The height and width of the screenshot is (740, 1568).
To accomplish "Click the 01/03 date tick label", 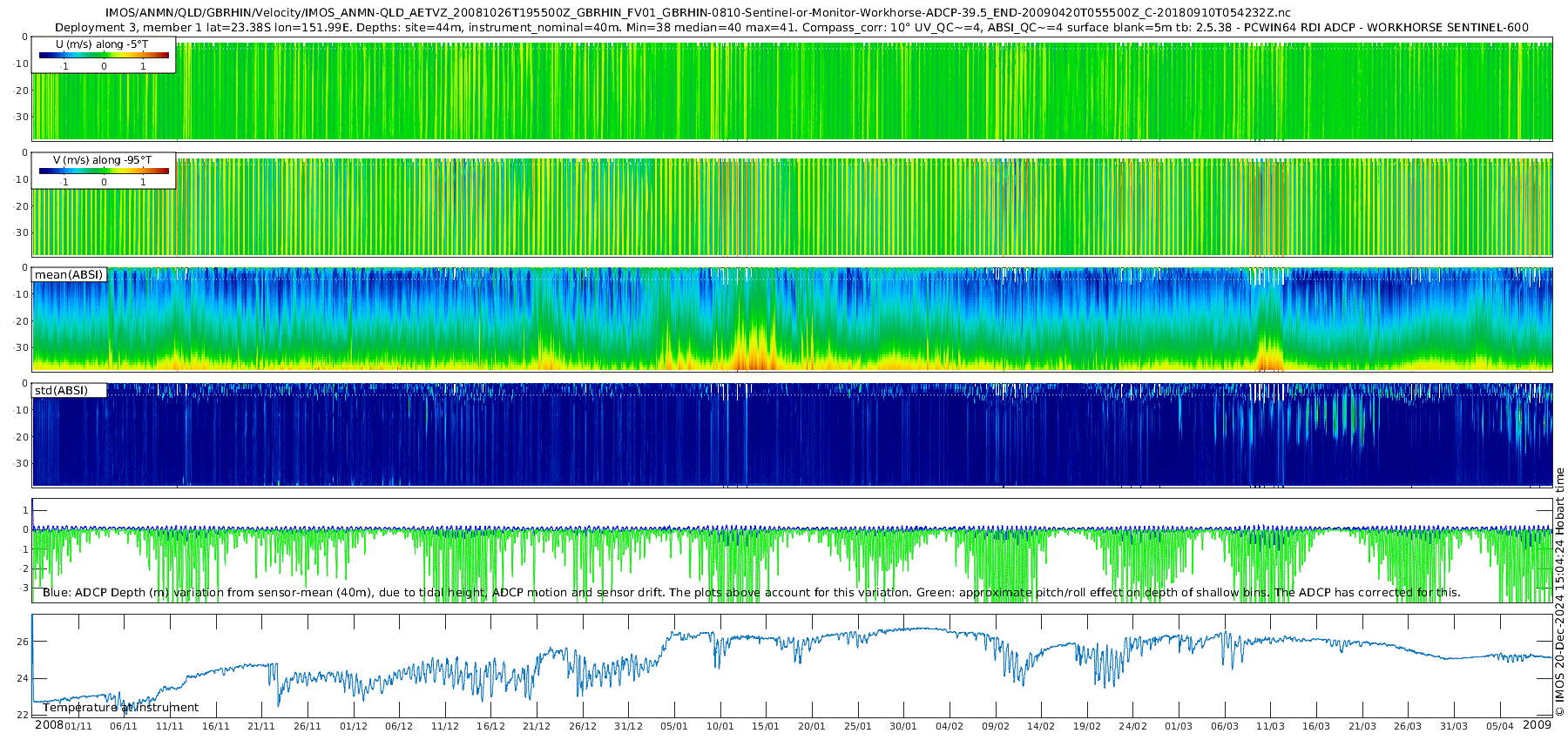I will point(1178,726).
